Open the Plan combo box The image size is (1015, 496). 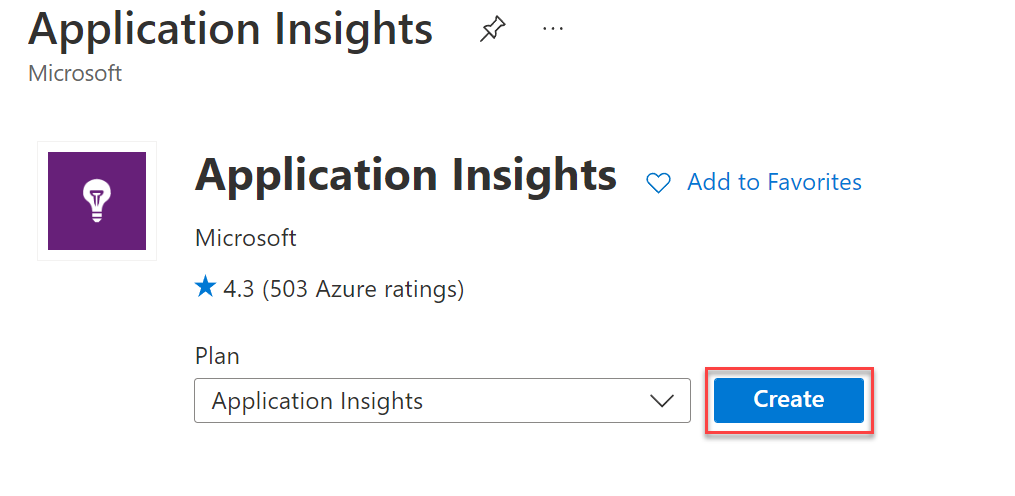442,401
